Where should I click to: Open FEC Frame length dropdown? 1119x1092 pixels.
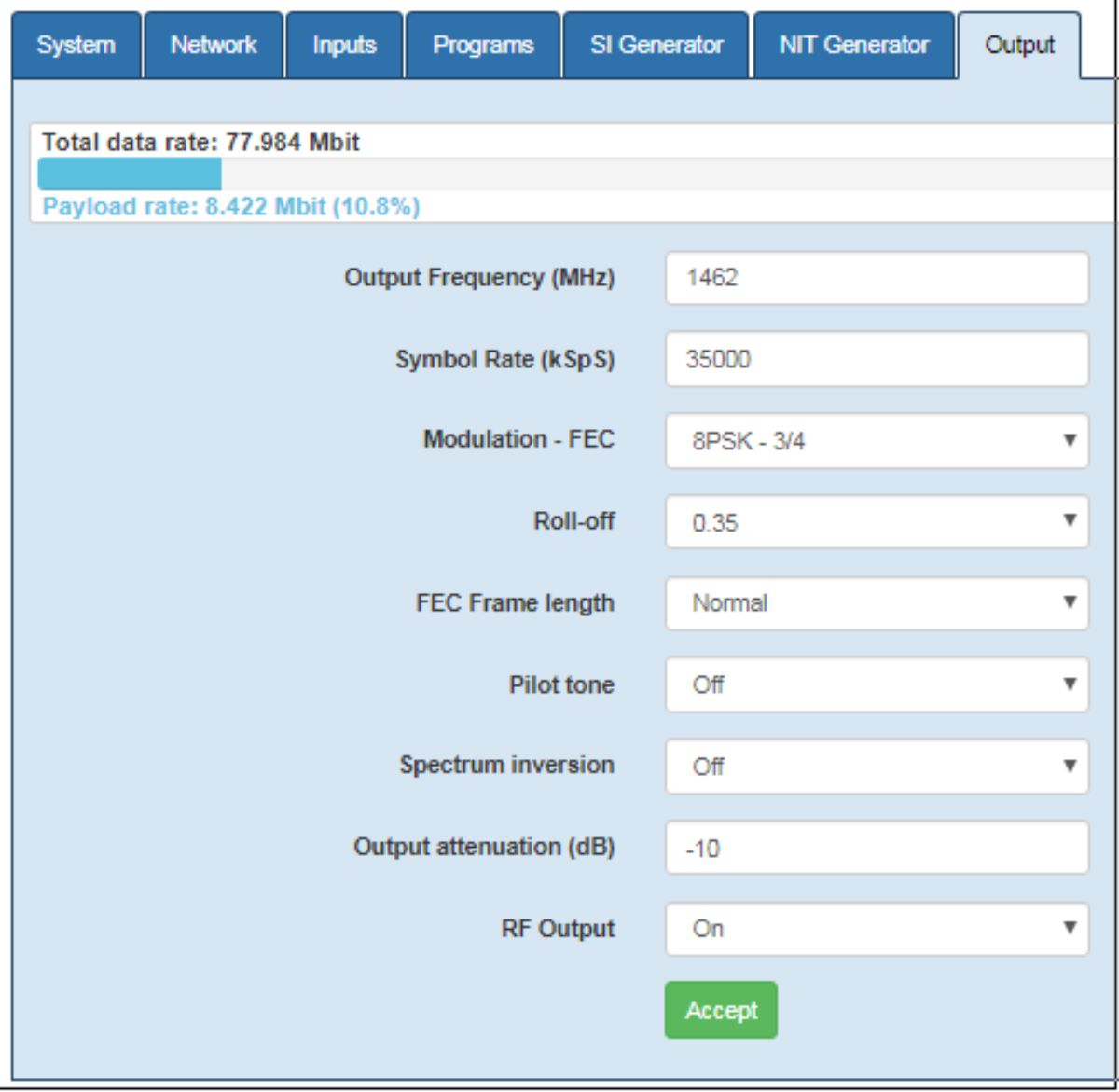(x=877, y=603)
